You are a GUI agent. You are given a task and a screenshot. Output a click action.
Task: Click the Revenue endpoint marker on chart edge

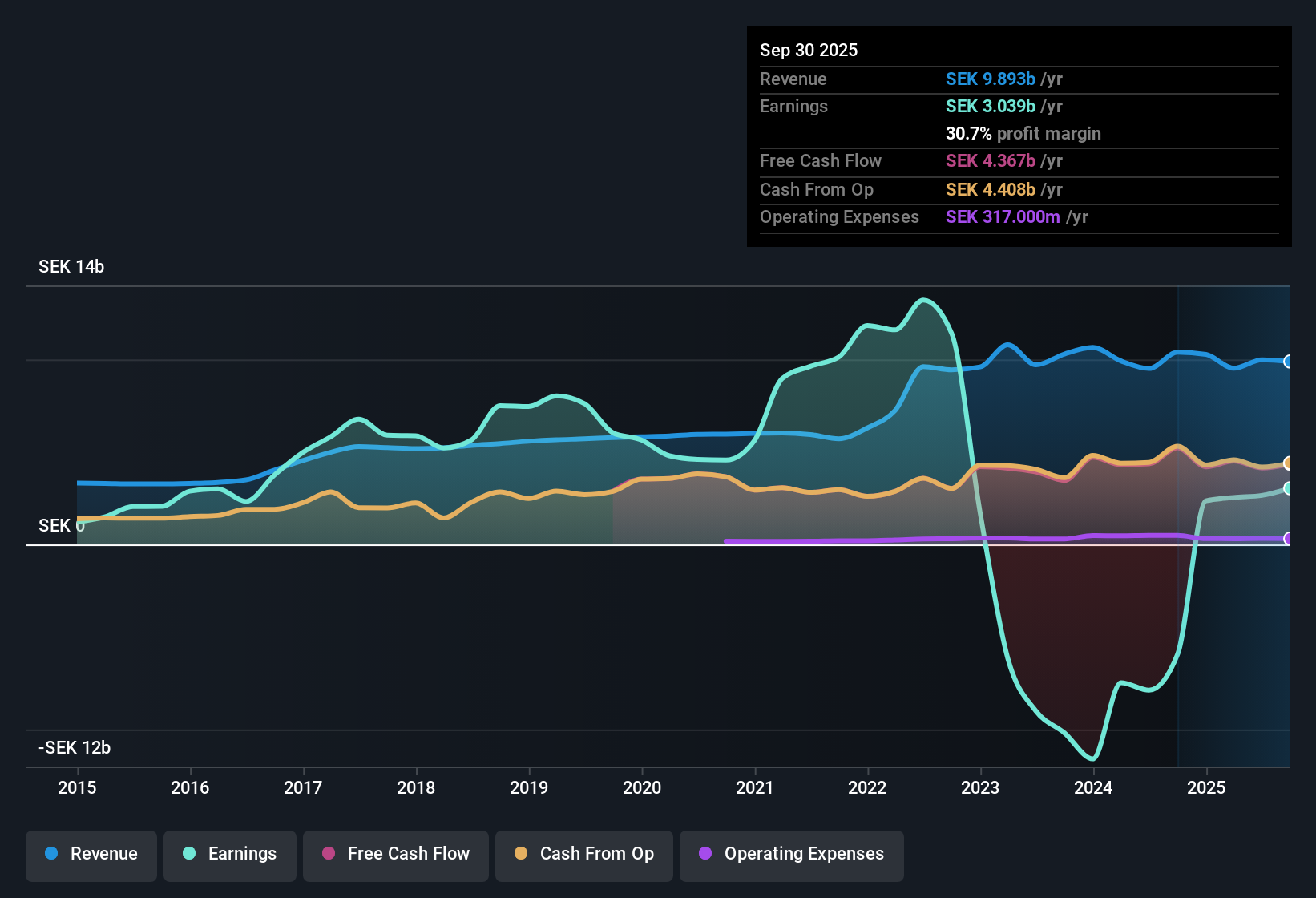coord(1290,362)
